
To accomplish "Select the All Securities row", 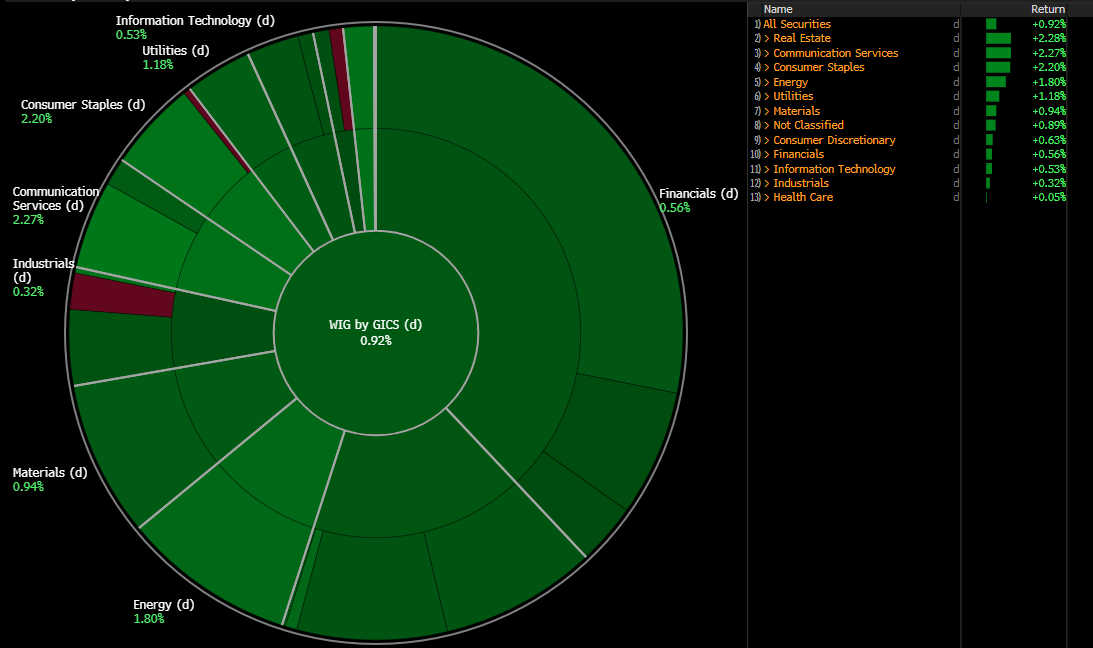I will [x=796, y=24].
